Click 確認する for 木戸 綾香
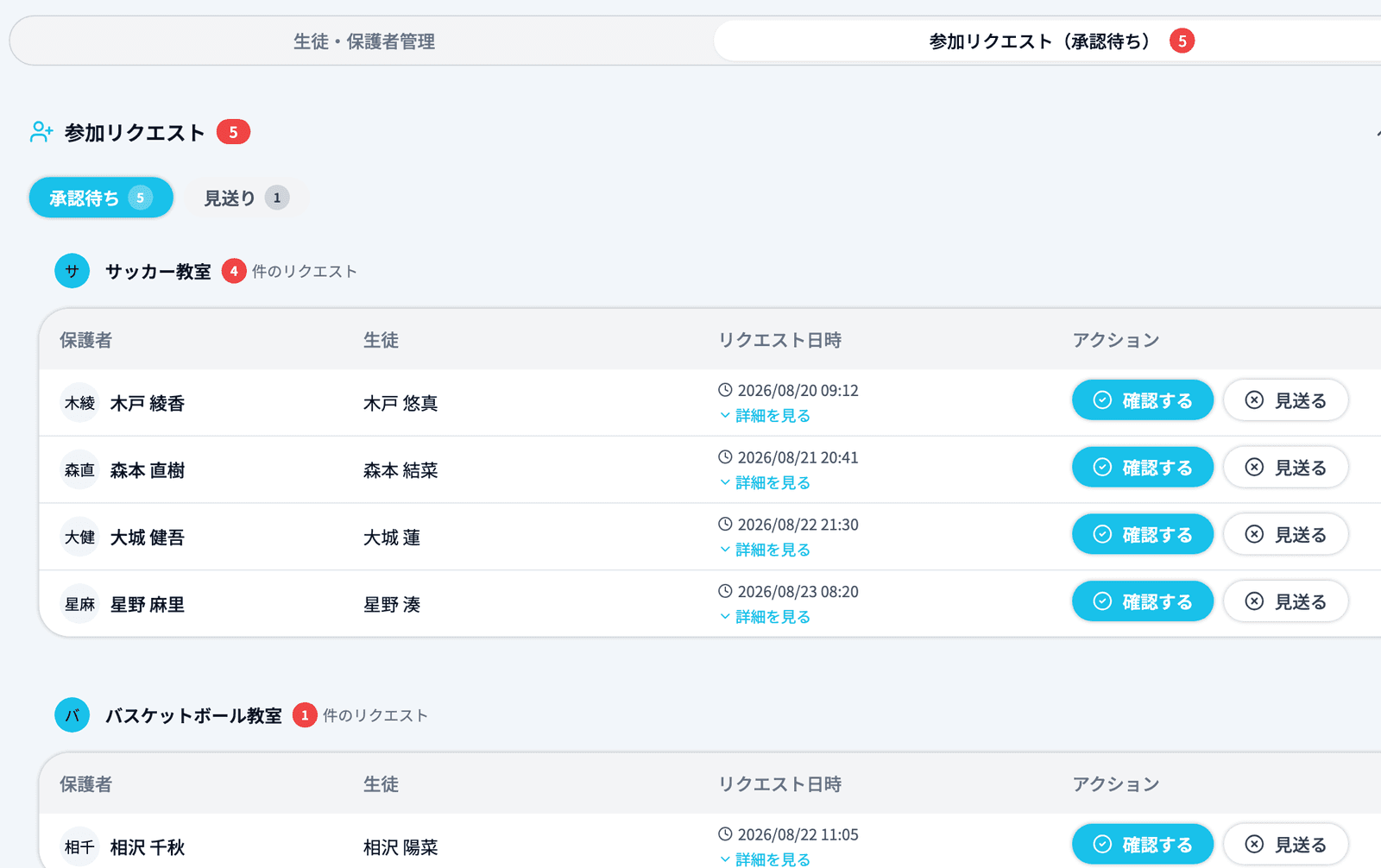 [x=1143, y=400]
